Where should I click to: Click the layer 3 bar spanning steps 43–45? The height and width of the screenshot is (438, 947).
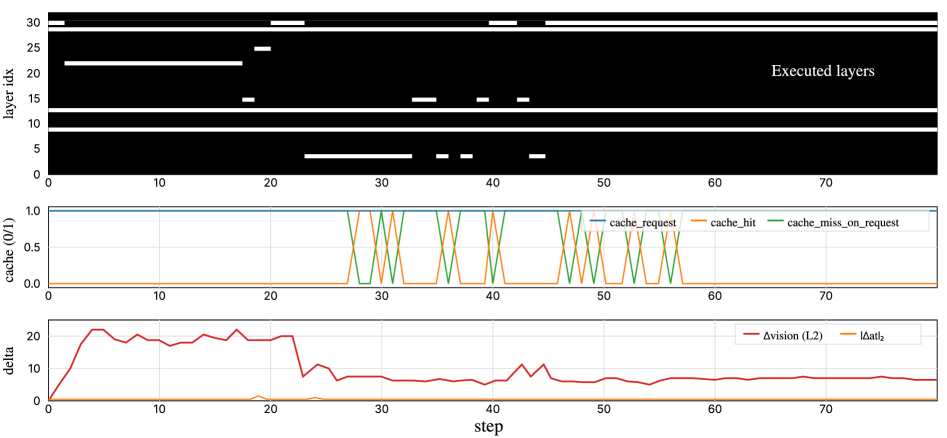click(537, 156)
